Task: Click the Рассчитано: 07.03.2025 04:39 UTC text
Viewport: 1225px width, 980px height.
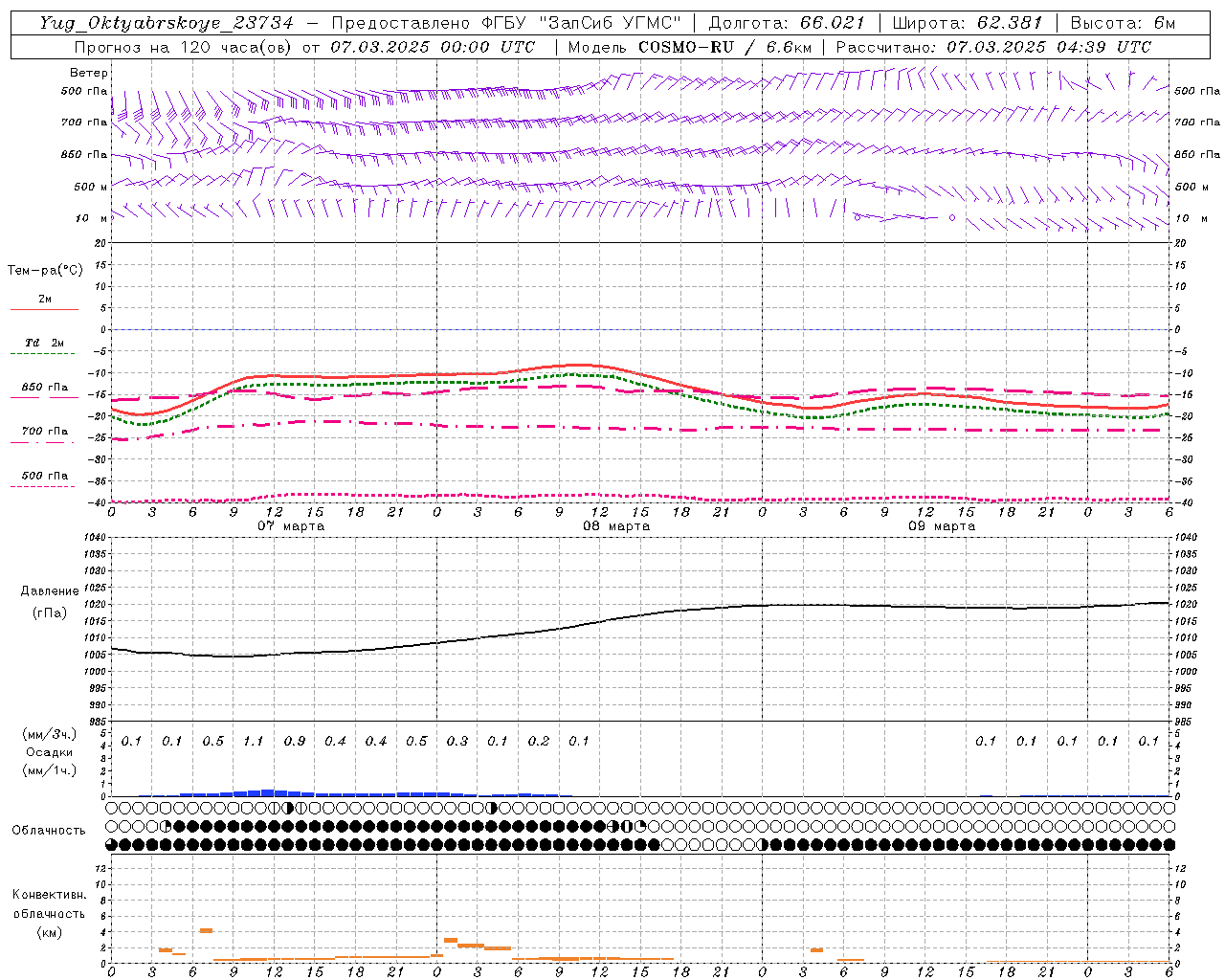Action: tap(993, 47)
